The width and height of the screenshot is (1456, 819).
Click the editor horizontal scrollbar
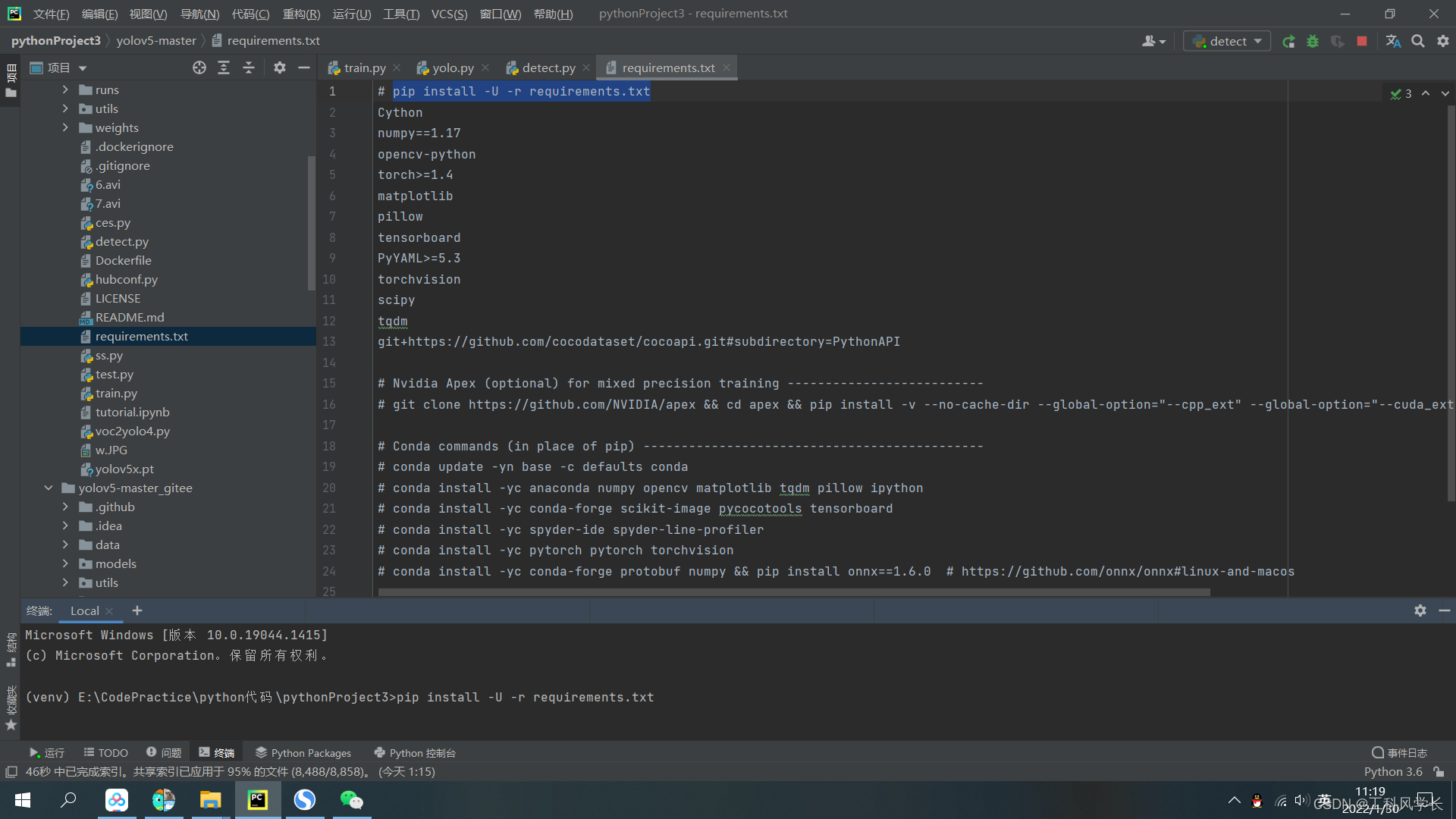tap(794, 592)
